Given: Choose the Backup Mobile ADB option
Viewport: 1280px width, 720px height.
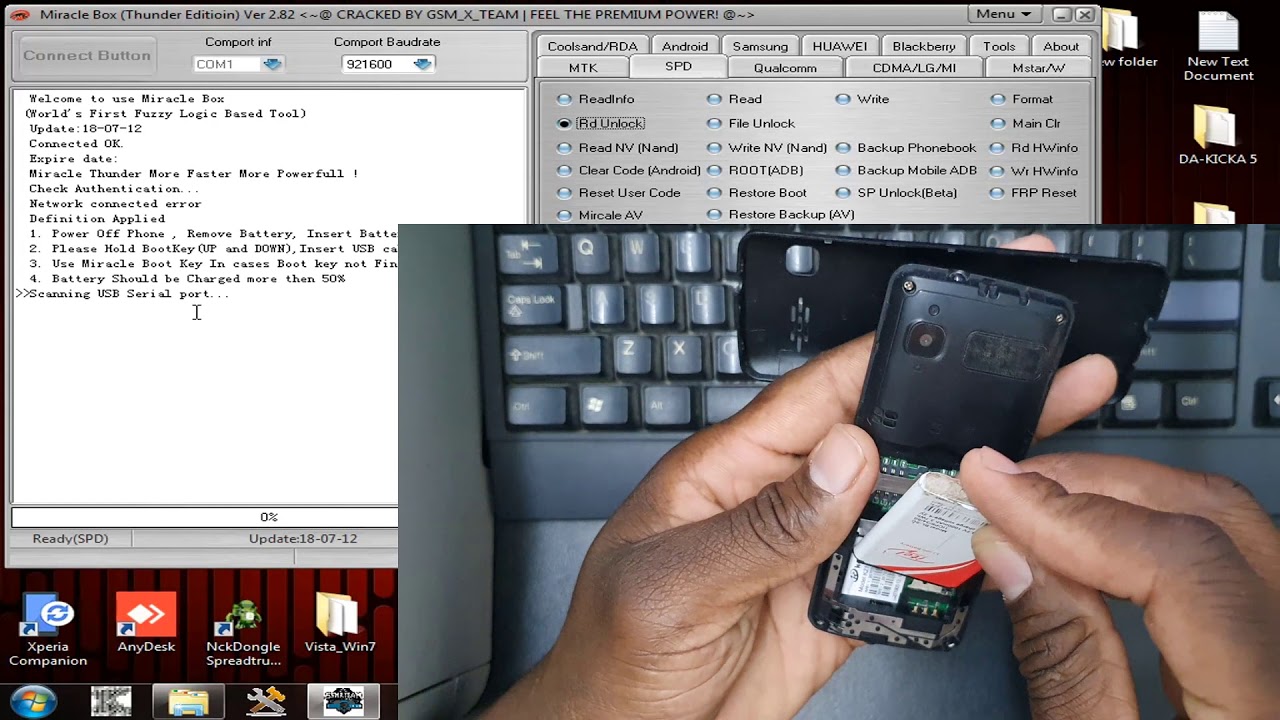Looking at the screenshot, I should [x=907, y=170].
